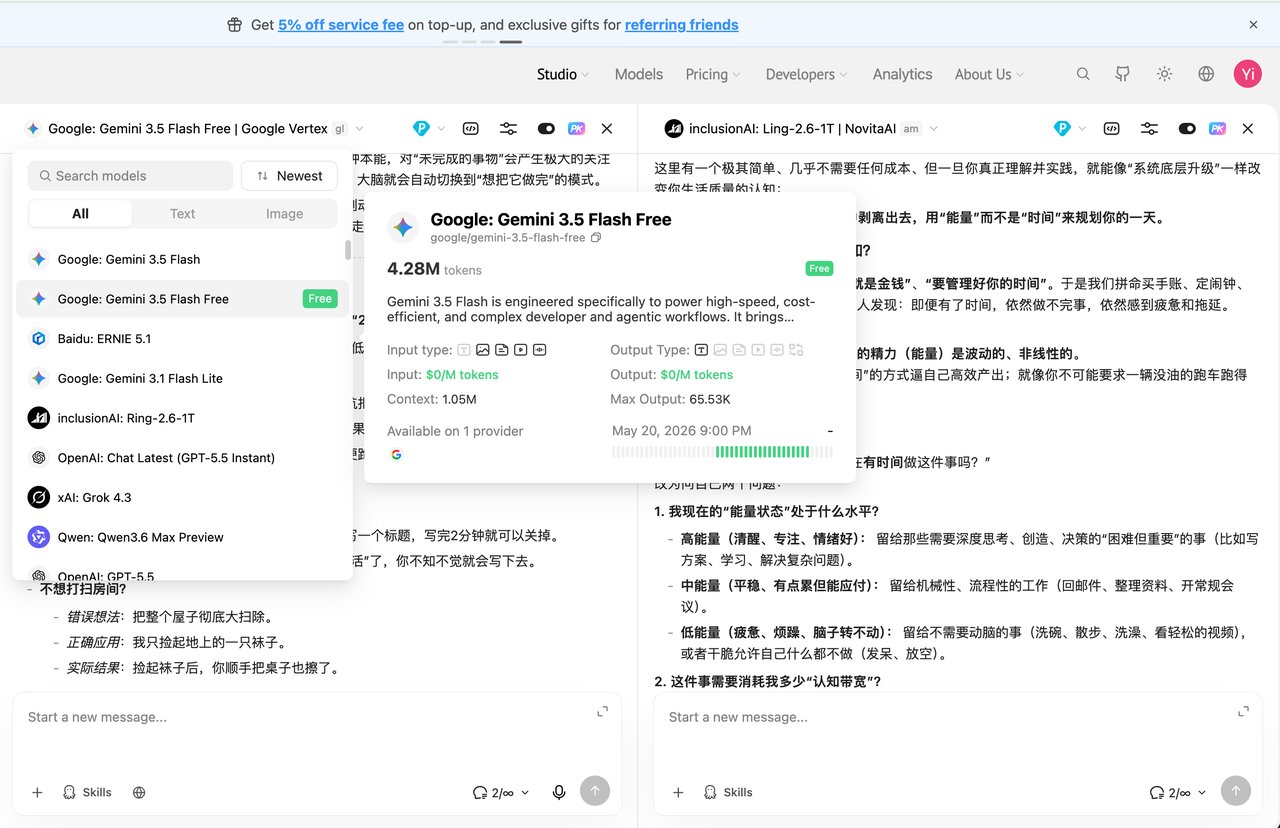Send message in the left chat

coord(595,791)
